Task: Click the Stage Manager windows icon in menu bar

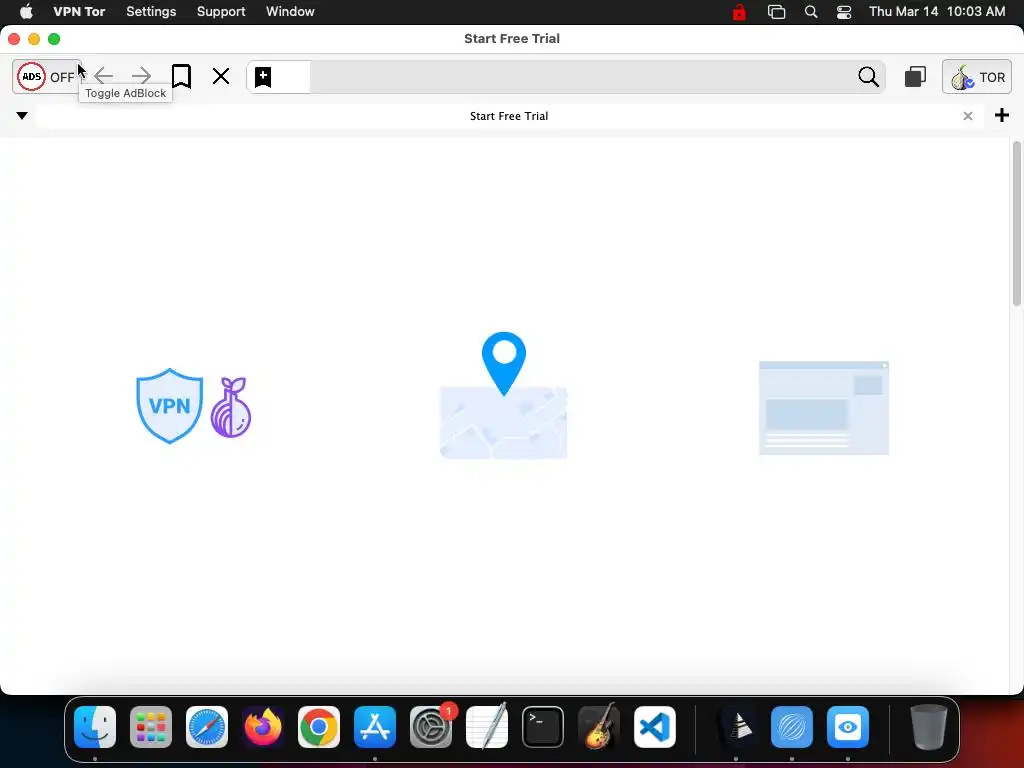Action: pos(776,12)
